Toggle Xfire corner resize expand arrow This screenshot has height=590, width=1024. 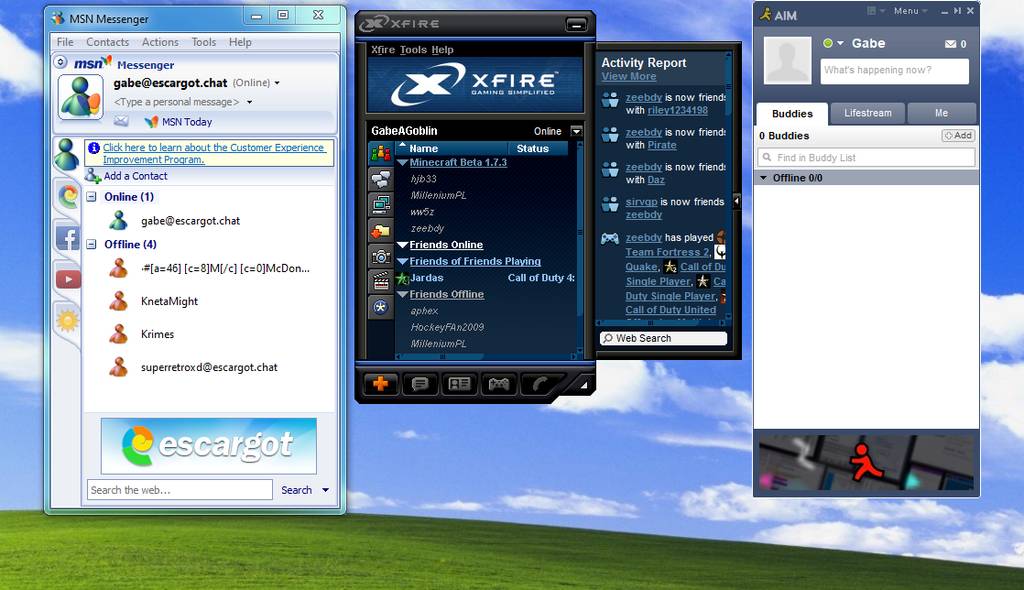click(583, 385)
